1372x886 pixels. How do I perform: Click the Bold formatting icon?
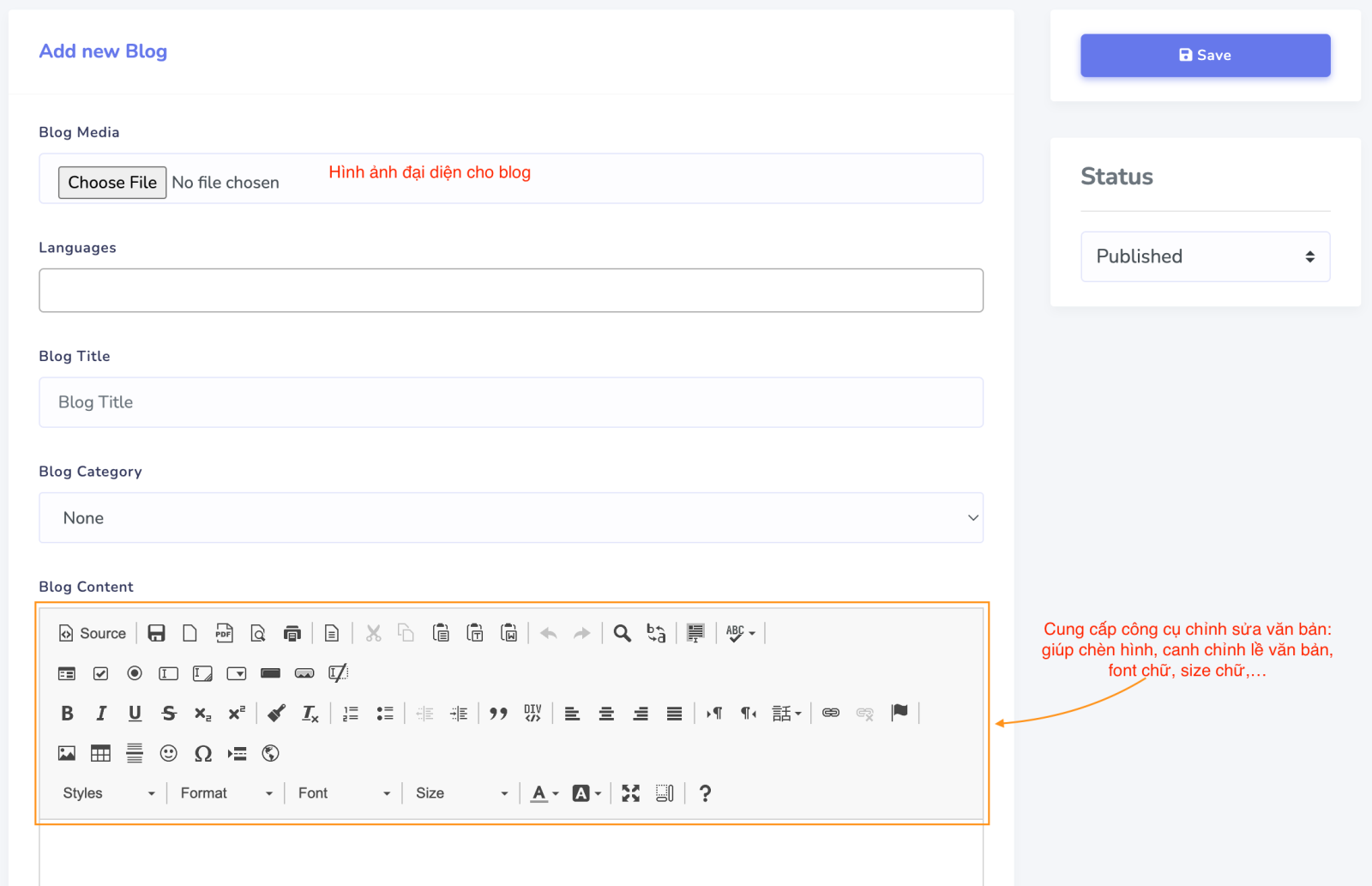click(x=67, y=714)
